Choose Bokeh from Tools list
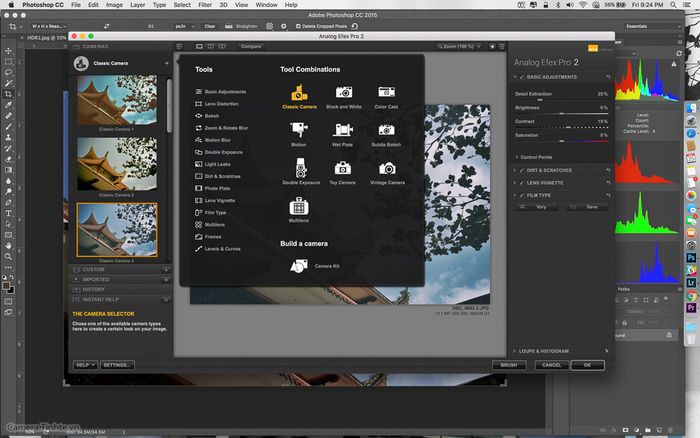Viewport: 700px width, 438px height. [207, 116]
